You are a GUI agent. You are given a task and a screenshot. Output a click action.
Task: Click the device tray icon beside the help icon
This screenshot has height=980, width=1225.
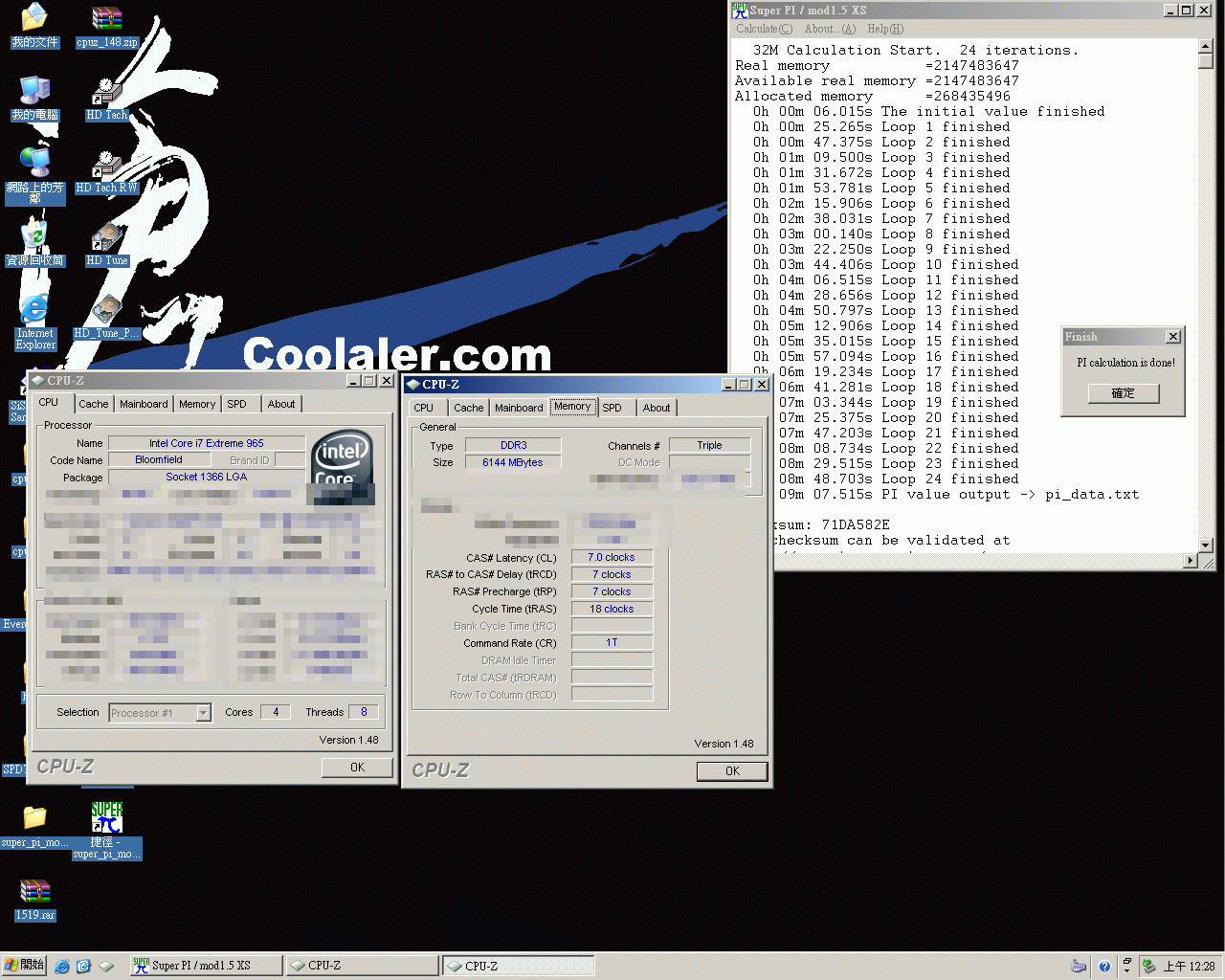tap(1079, 967)
